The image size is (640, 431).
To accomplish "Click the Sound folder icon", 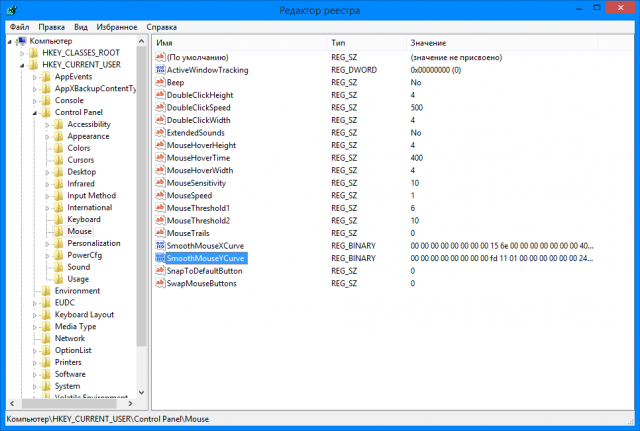I will (x=59, y=267).
